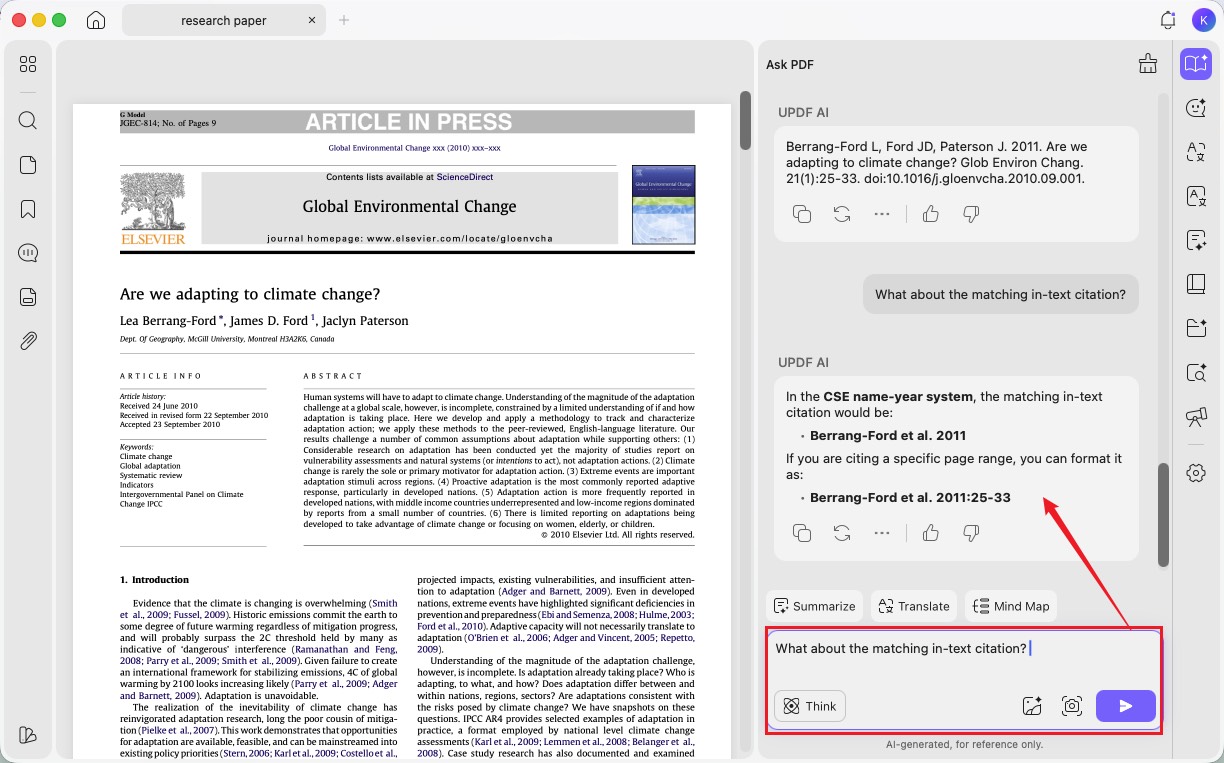Copy the first UPDF AI citation response
The width and height of the screenshot is (1224, 763).
coord(802,214)
